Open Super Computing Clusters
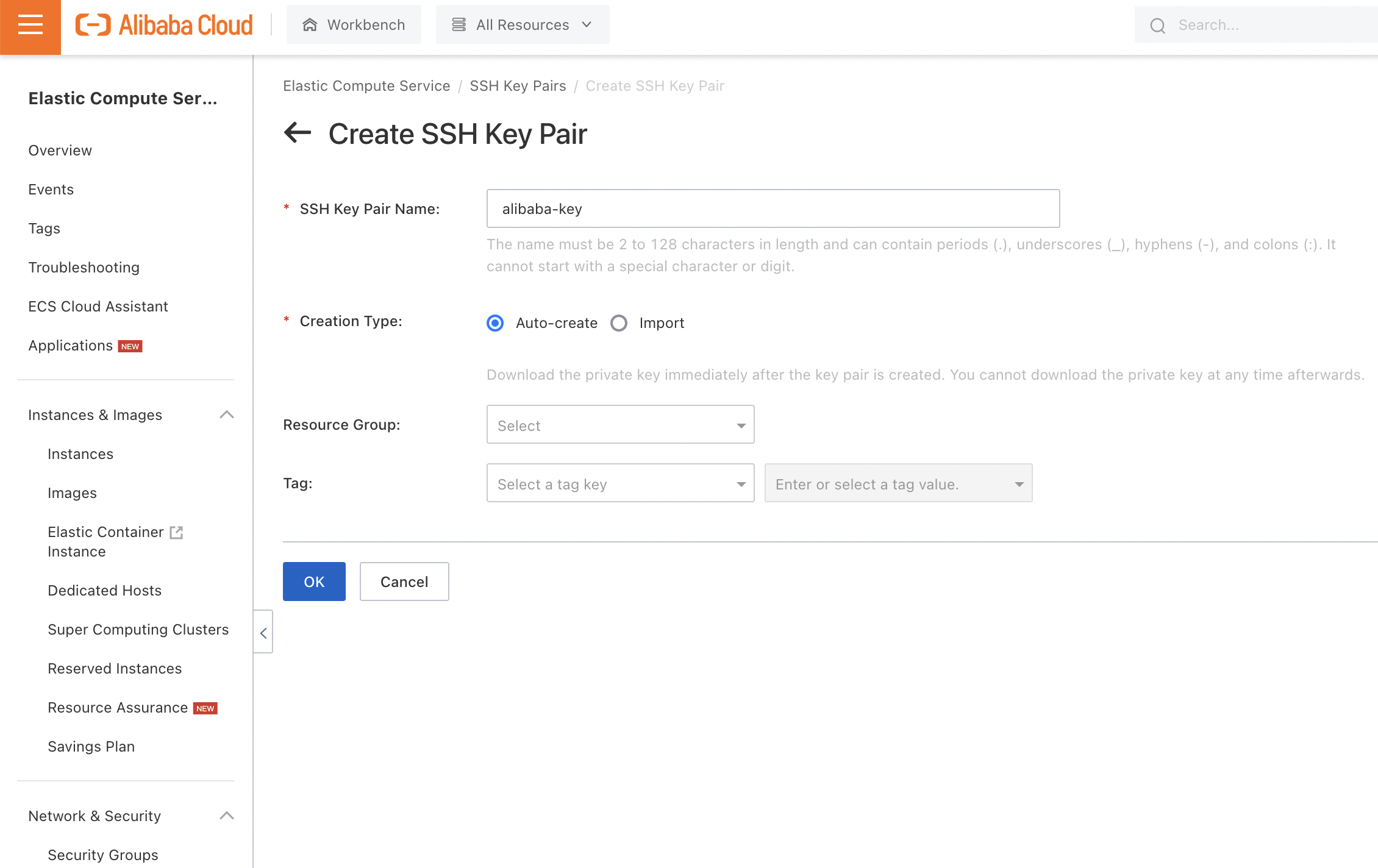Image resolution: width=1378 pixels, height=868 pixels. pyautogui.click(x=138, y=630)
